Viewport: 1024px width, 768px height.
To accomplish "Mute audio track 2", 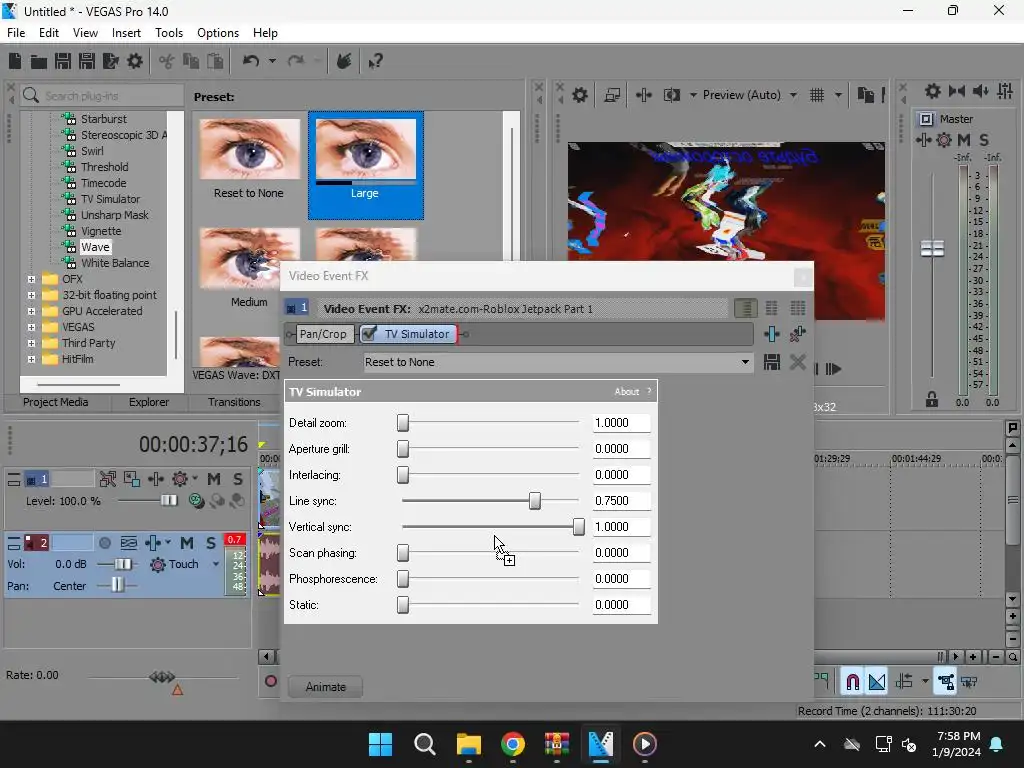I will (187, 543).
